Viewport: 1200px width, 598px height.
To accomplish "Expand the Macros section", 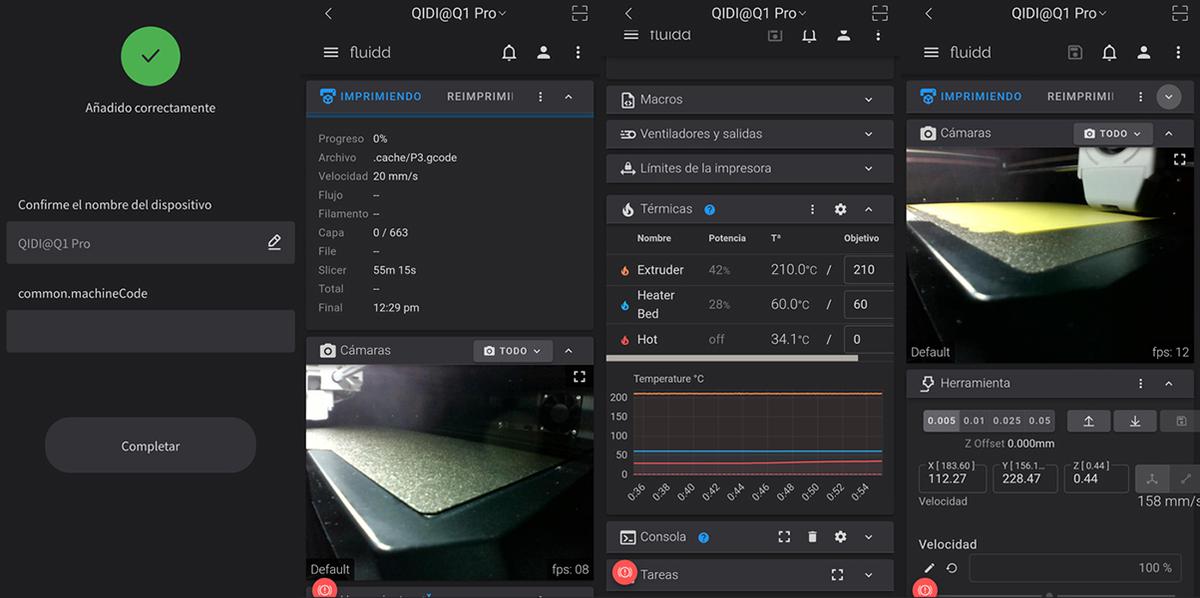I will coord(748,100).
